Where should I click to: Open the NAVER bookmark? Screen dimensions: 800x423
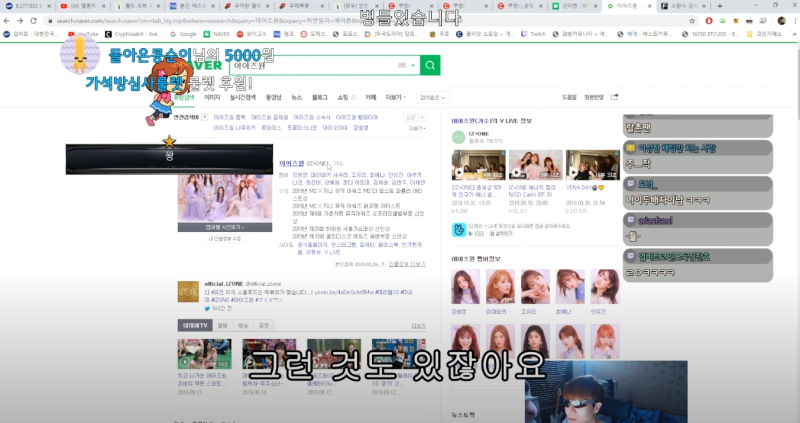tap(217, 34)
